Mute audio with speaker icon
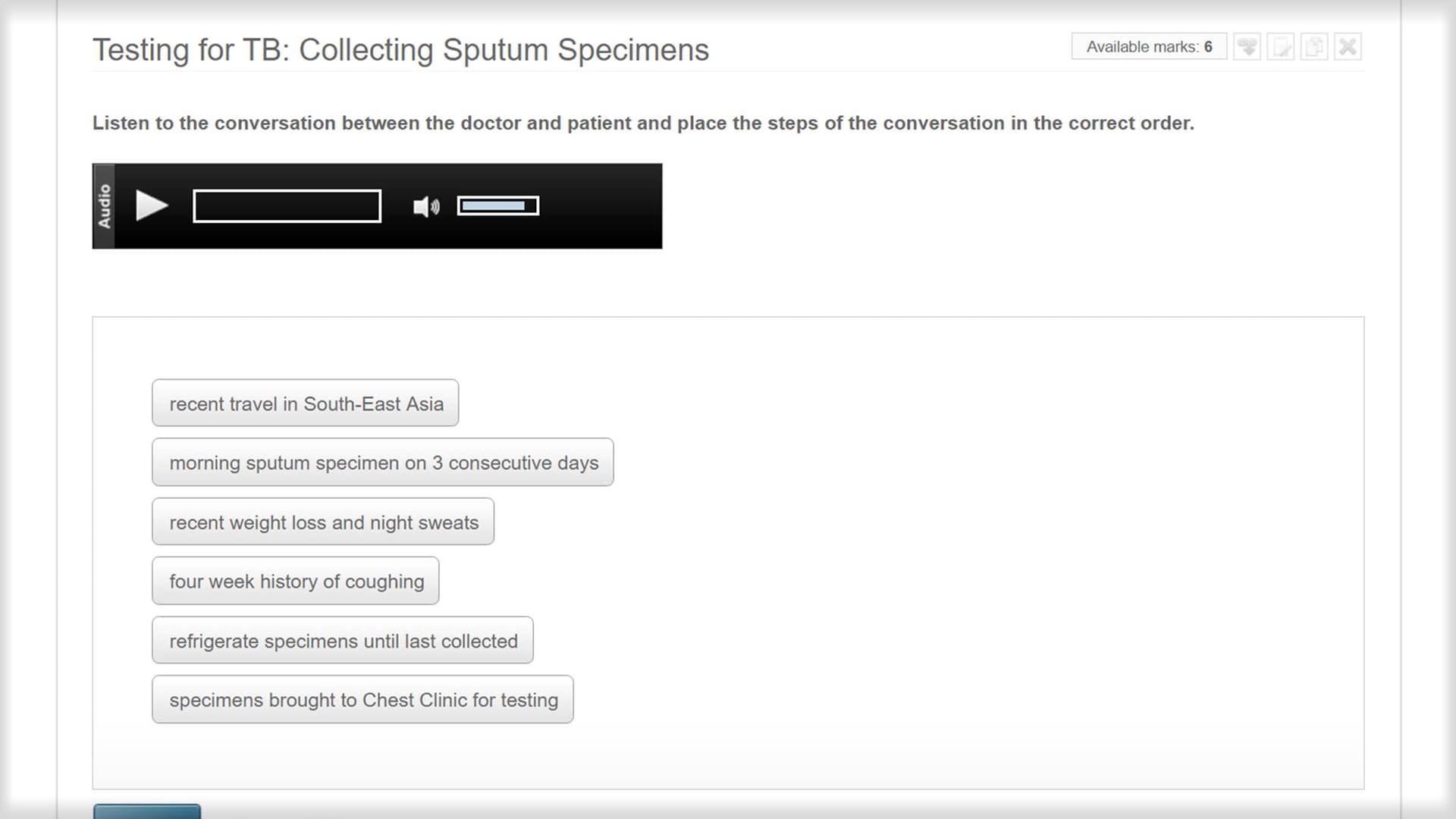 coord(426,206)
